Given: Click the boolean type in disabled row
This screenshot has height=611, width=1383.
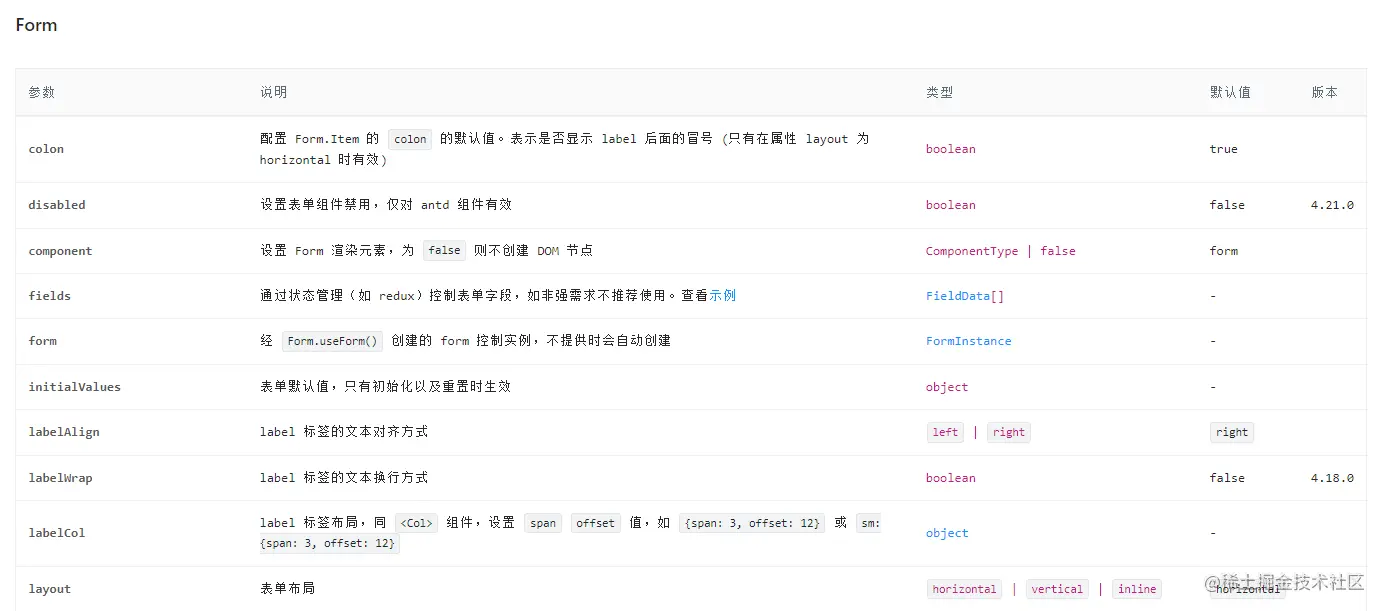Looking at the screenshot, I should pyautogui.click(x=951, y=205).
